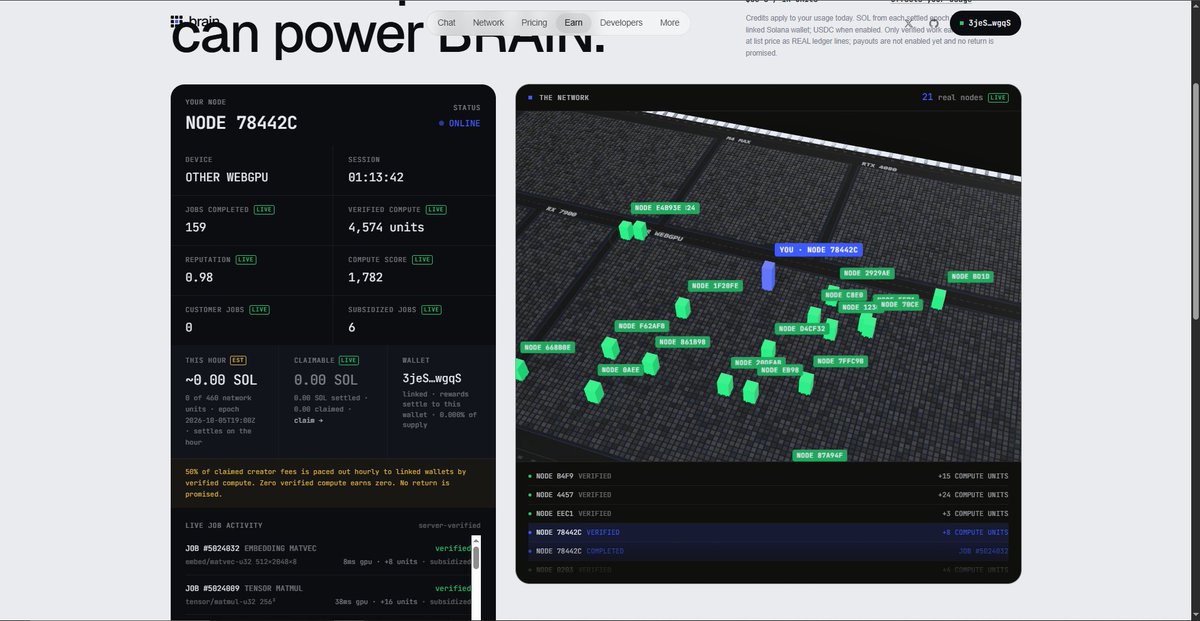This screenshot has height=621, width=1200.
Task: Click the NODE 78442C VERIFIED feed row
Action: [x=768, y=532]
